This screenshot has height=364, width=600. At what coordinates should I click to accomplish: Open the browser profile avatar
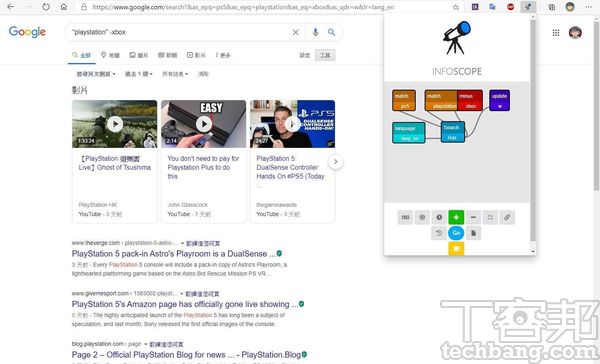570,7
